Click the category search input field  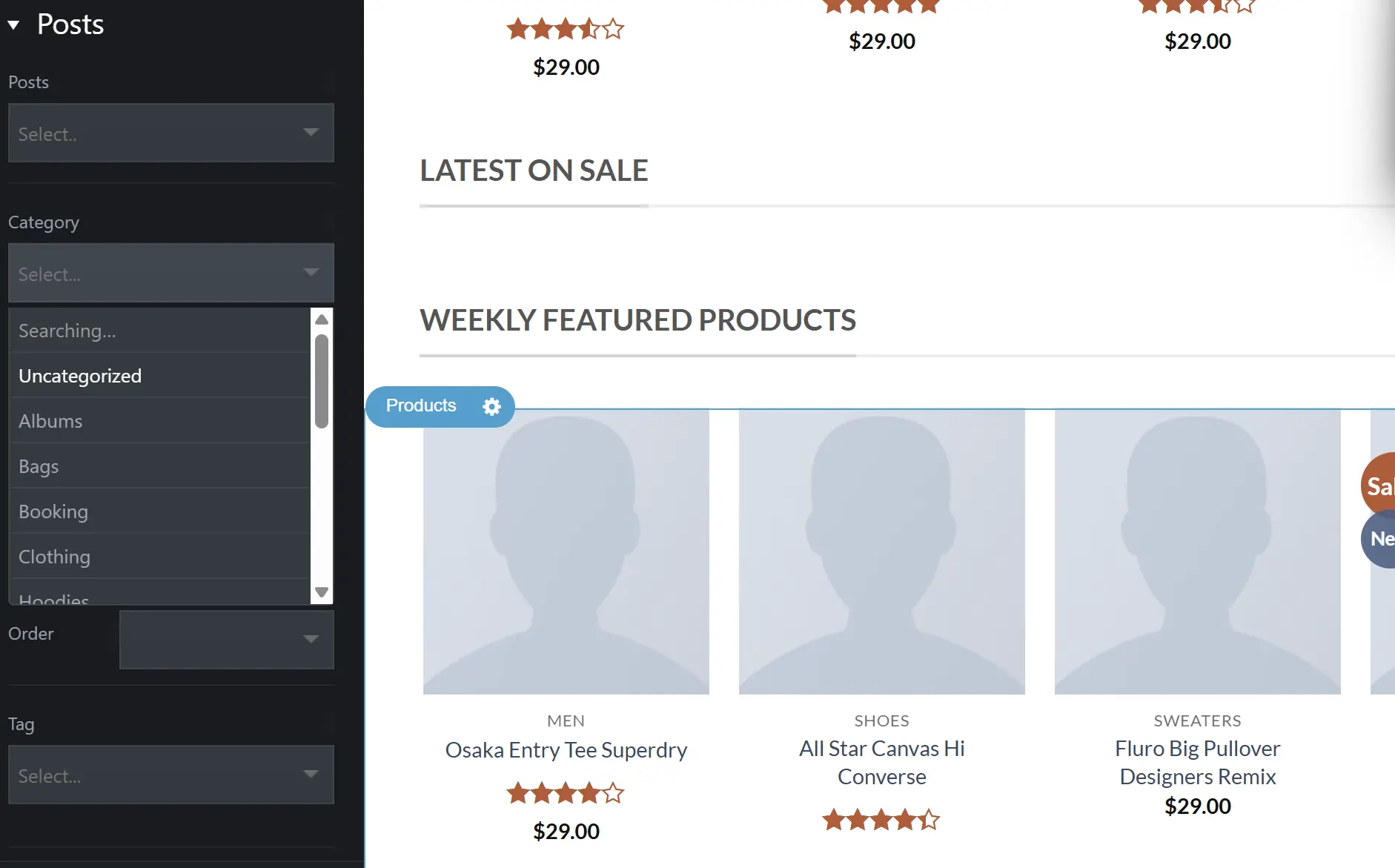[160, 331]
